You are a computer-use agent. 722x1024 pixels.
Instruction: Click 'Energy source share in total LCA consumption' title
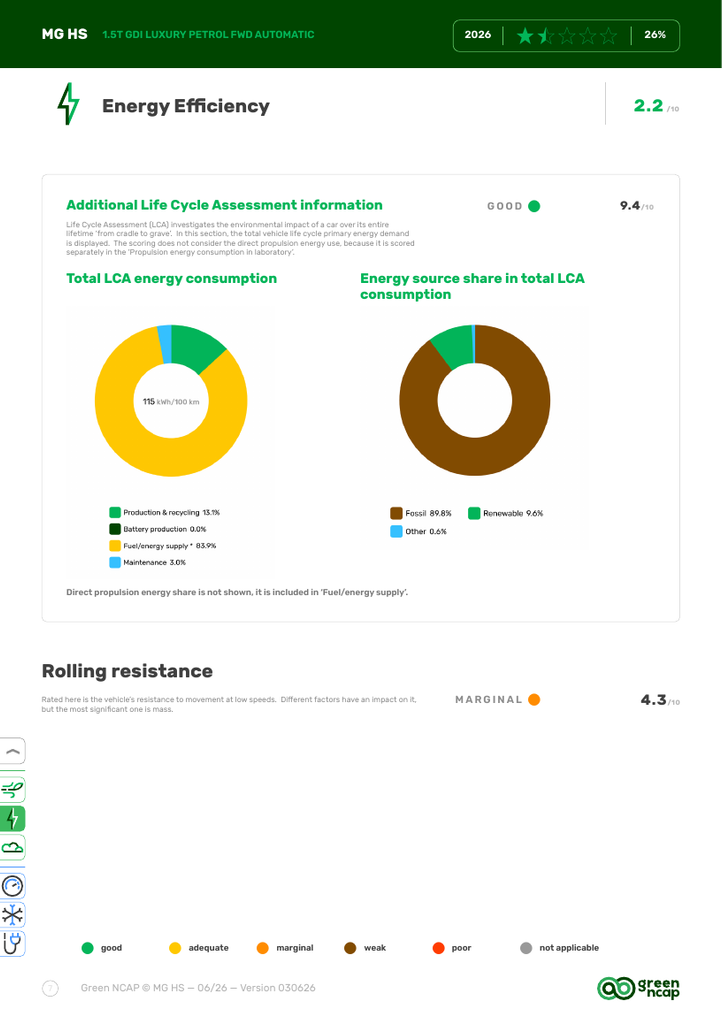[x=473, y=286]
